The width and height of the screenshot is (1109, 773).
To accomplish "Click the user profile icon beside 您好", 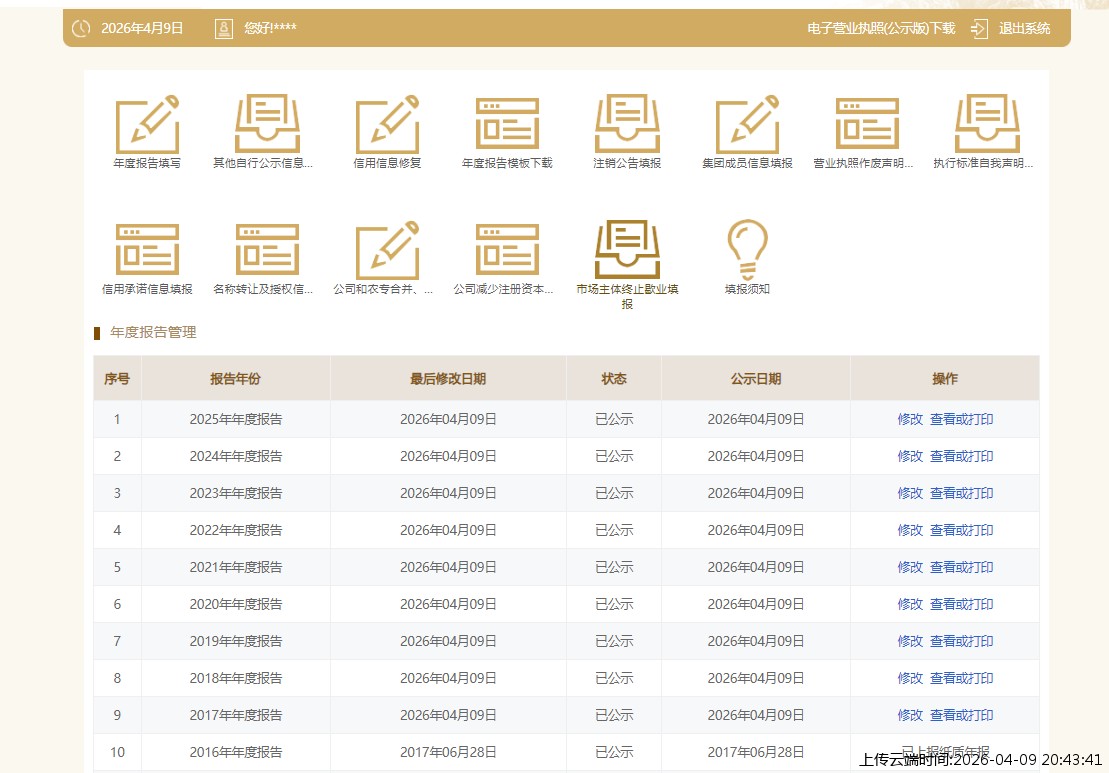I will 224,29.
